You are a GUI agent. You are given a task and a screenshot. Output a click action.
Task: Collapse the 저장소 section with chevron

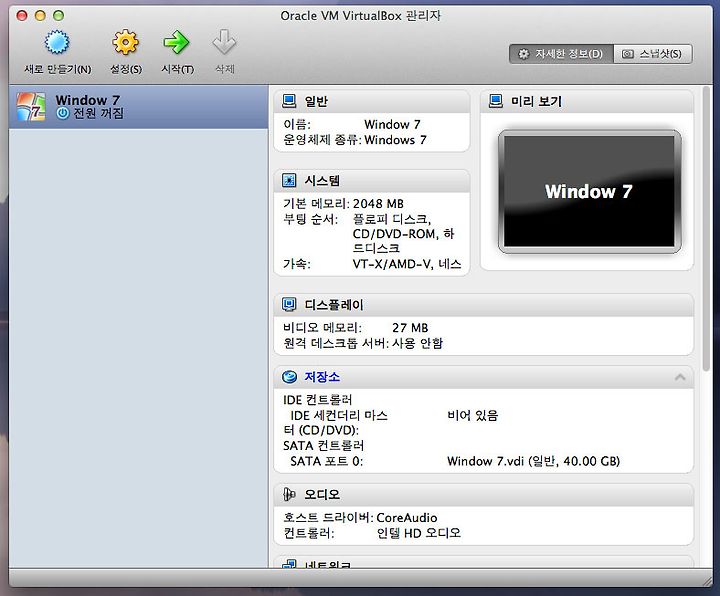[x=680, y=377]
